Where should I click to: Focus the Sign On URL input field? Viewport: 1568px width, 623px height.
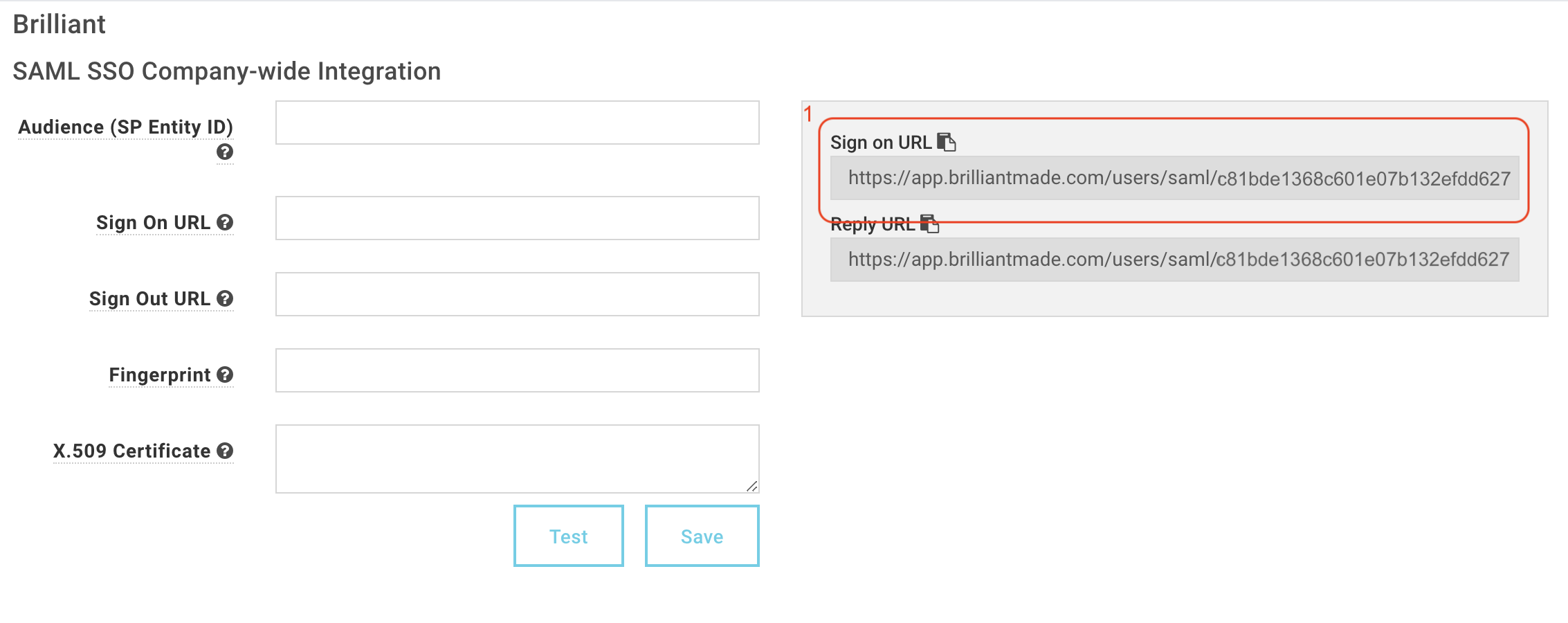(x=518, y=218)
